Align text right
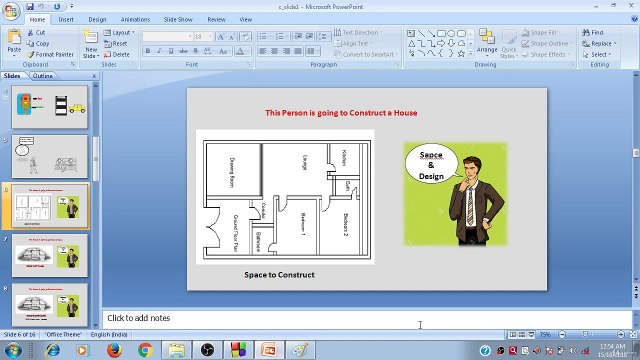 [x=287, y=51]
